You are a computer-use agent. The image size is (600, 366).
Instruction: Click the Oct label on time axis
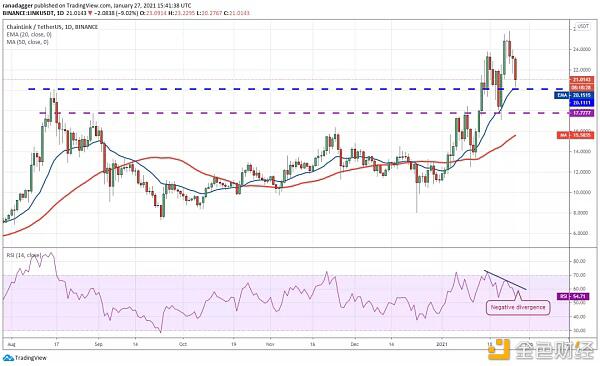pos(183,344)
